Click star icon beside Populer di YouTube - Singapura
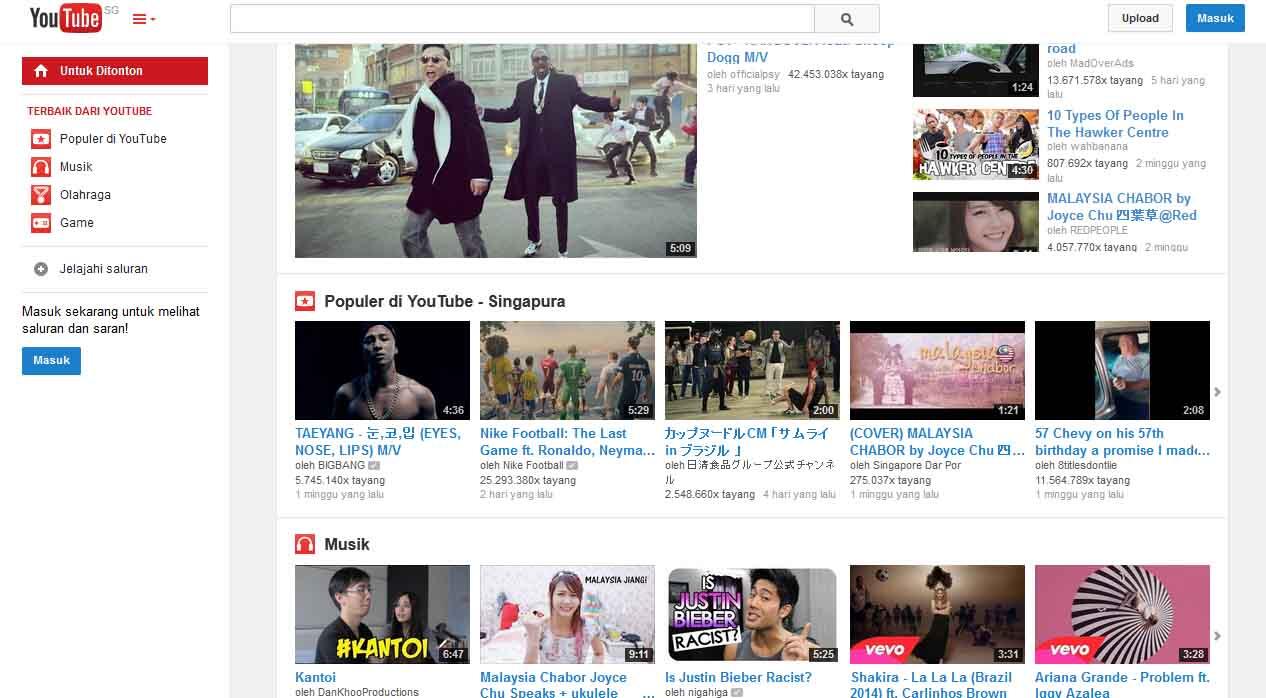The width and height of the screenshot is (1266, 698). [305, 301]
